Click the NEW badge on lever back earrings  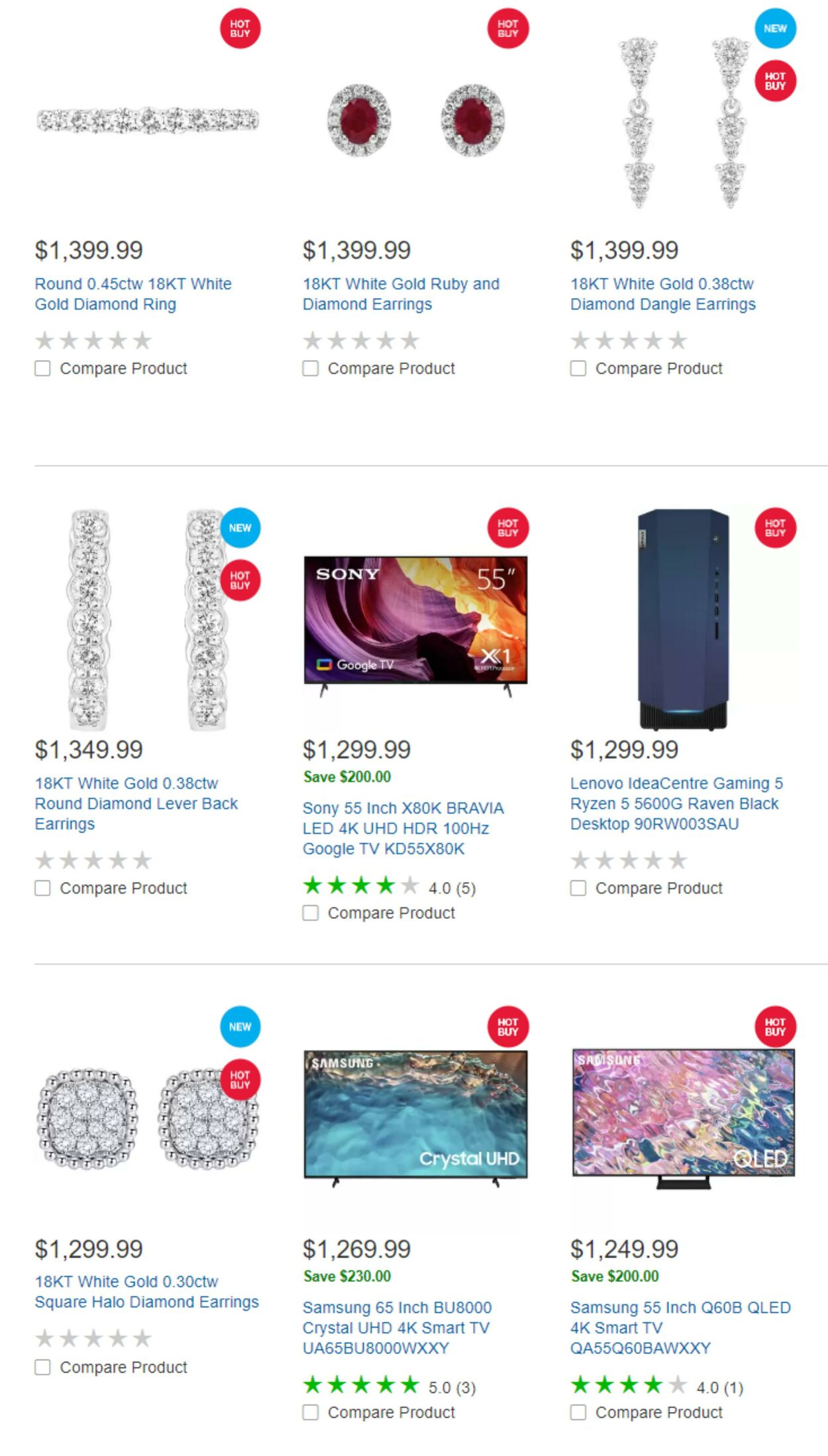tap(240, 528)
